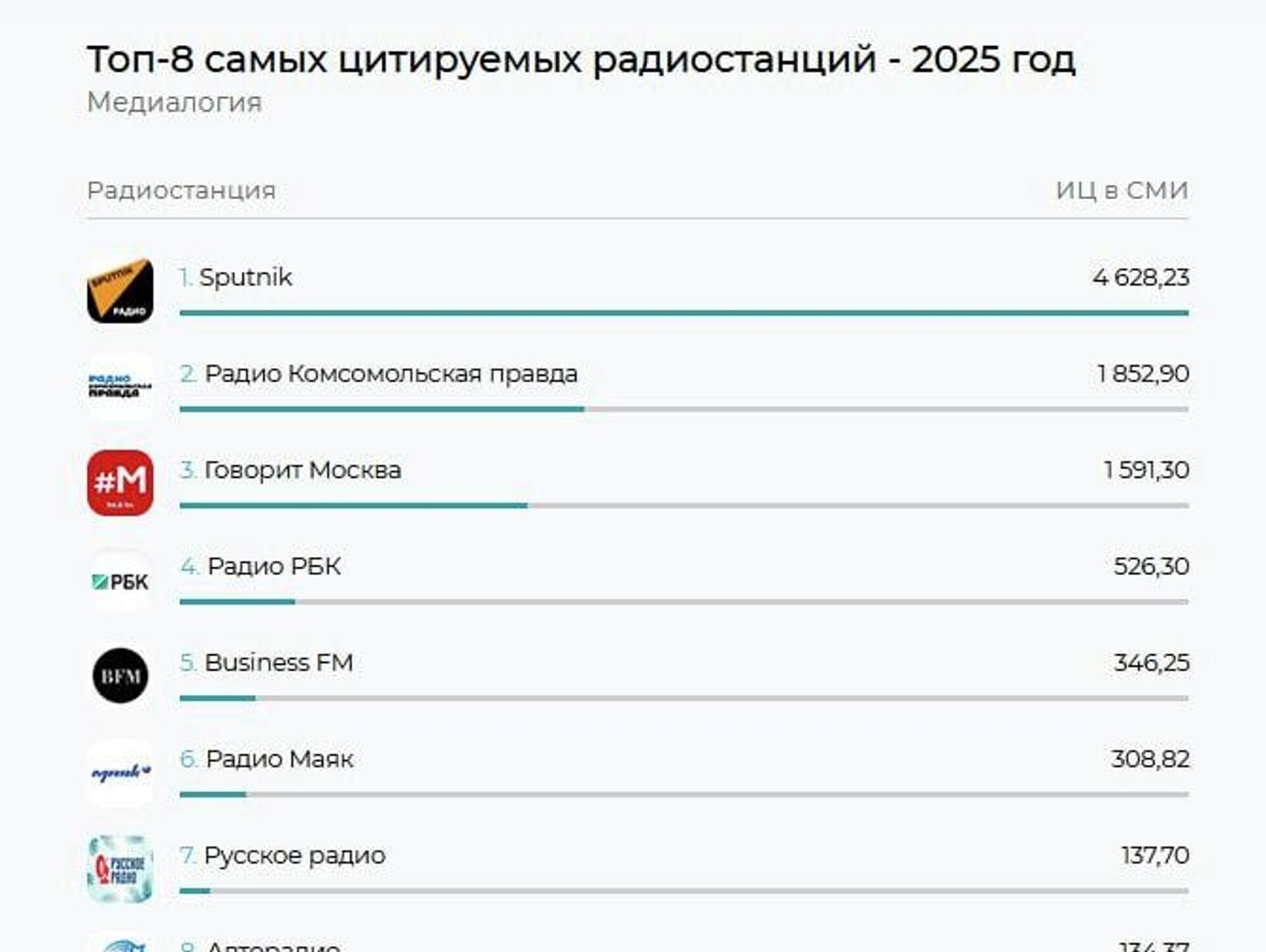The image size is (1266, 952).
Task: Open Радио Комсомольская правда station entry
Action: (x=390, y=374)
